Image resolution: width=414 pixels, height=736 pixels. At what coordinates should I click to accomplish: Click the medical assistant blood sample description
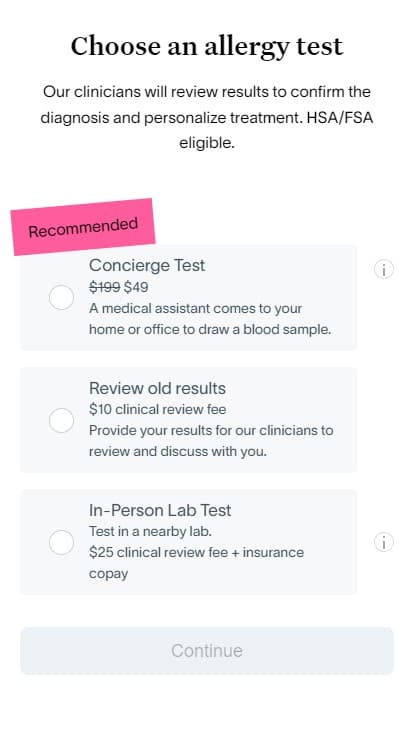210,319
